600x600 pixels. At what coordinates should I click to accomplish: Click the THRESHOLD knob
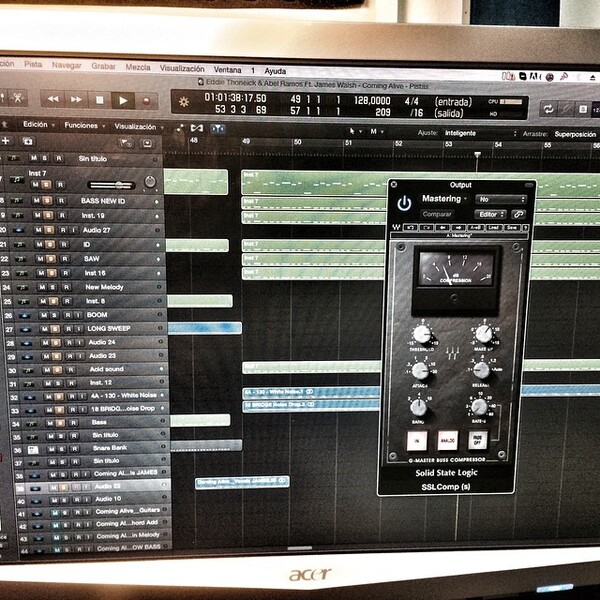[x=422, y=334]
